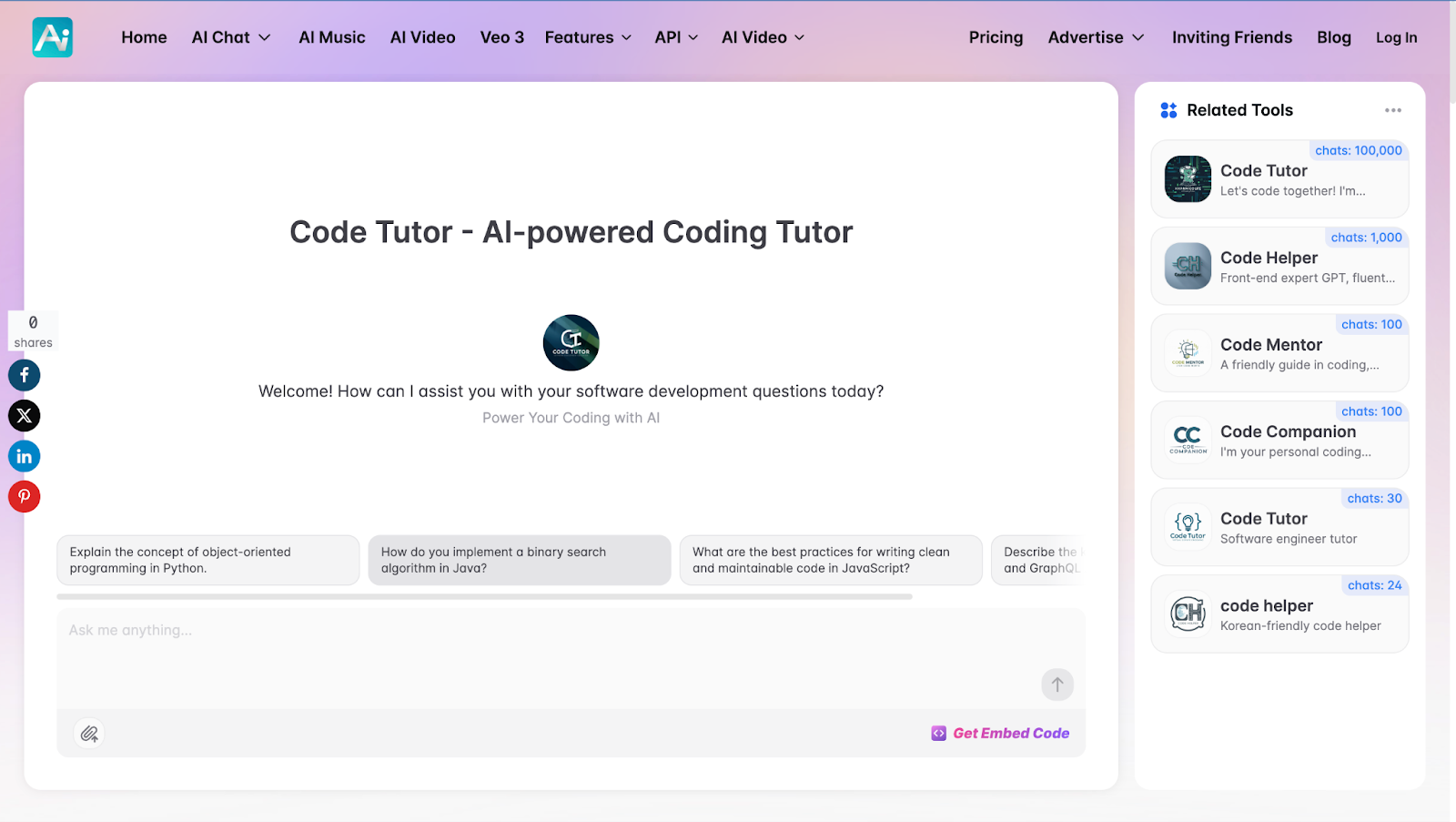Image resolution: width=1456 pixels, height=822 pixels.
Task: Share the page on Facebook
Action: pyautogui.click(x=25, y=375)
